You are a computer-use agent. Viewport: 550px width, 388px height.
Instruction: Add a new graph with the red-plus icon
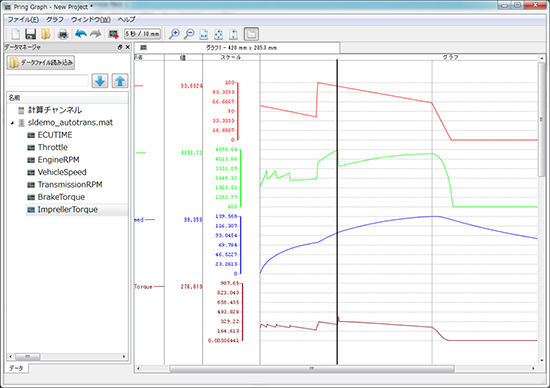pos(113,34)
